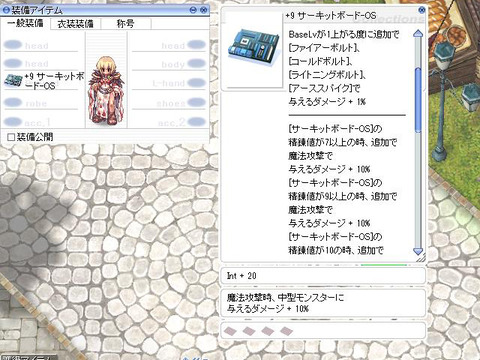Screen dimensions: 480x360
Task: Click the item title +9 サーキットボード-OS
Action: tap(331, 15)
